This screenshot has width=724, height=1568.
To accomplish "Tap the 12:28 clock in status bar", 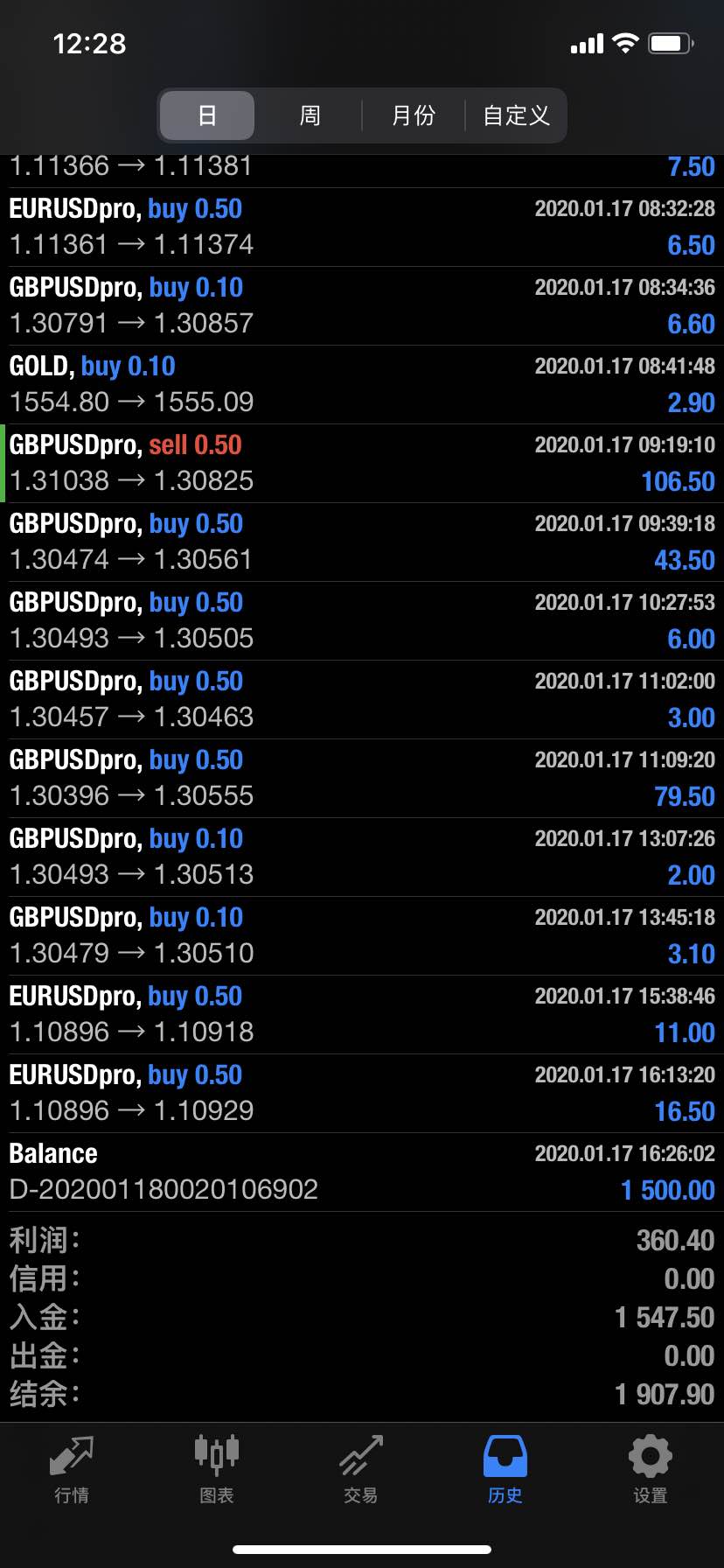I will (89, 44).
